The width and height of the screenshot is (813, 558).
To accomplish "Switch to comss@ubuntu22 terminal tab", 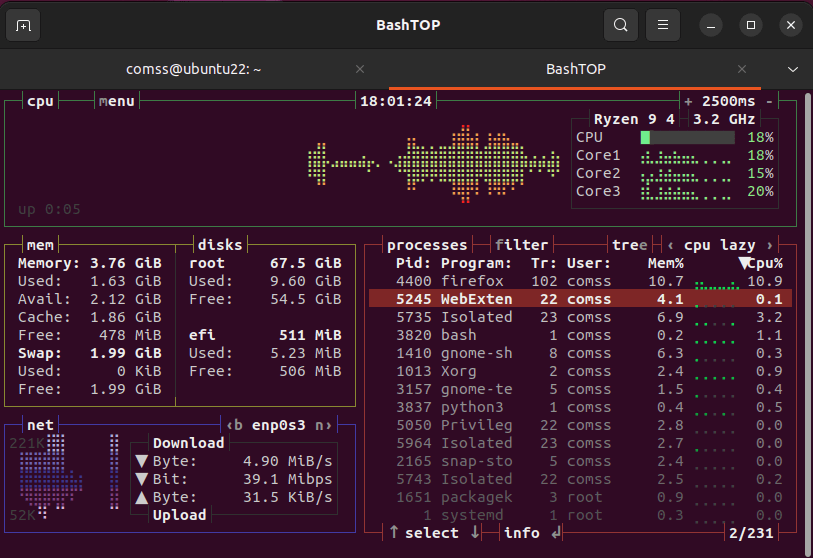I will coord(193,69).
